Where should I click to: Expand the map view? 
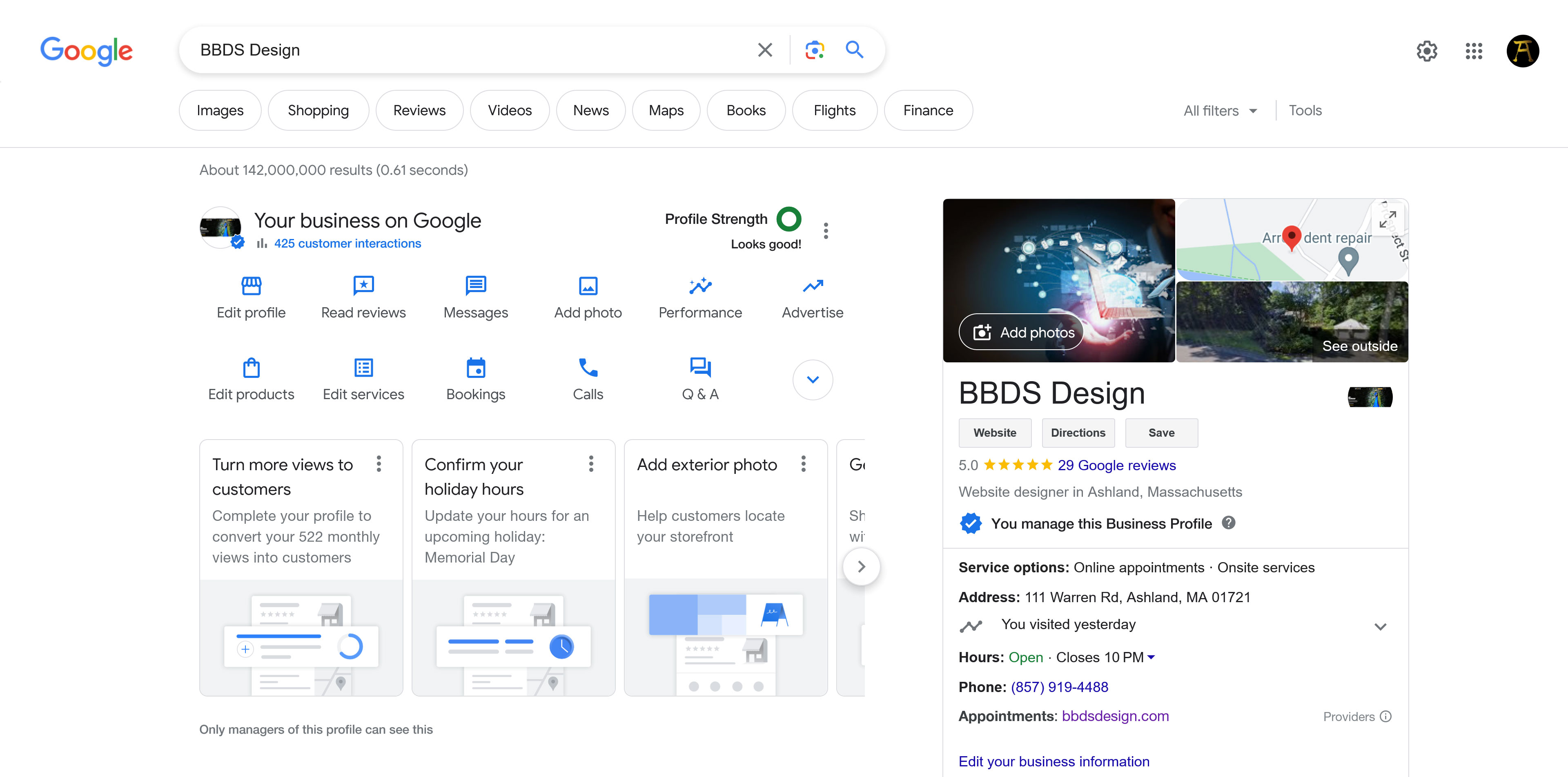click(1387, 219)
